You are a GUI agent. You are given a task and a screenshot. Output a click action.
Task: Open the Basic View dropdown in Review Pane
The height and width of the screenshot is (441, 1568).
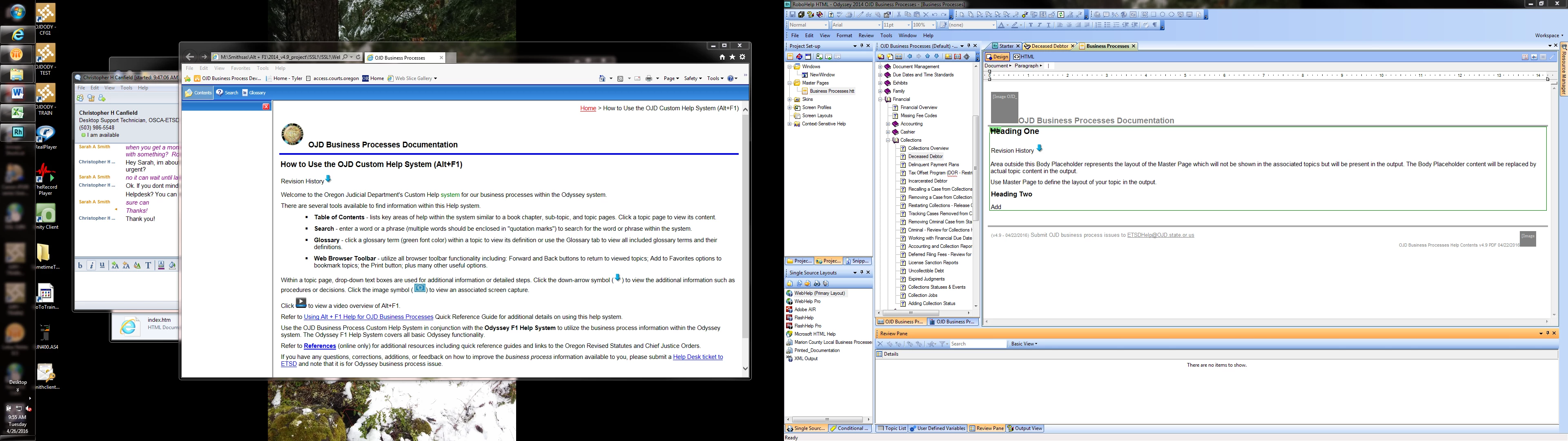[x=1024, y=344]
